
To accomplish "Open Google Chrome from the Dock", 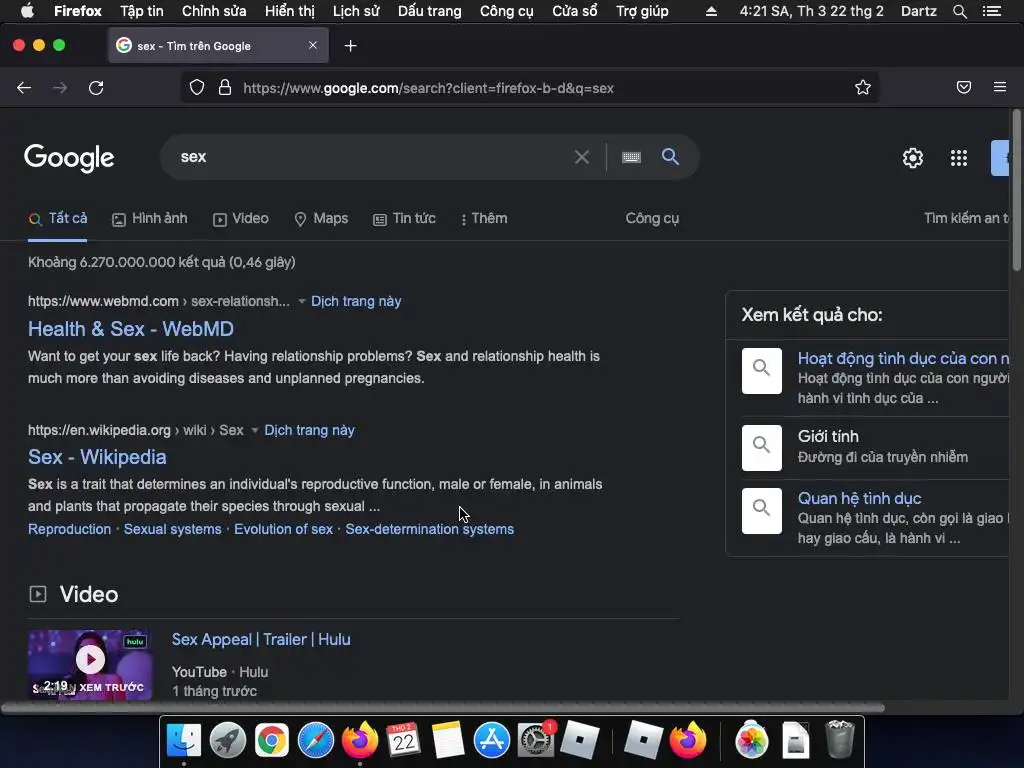I will tap(272, 741).
